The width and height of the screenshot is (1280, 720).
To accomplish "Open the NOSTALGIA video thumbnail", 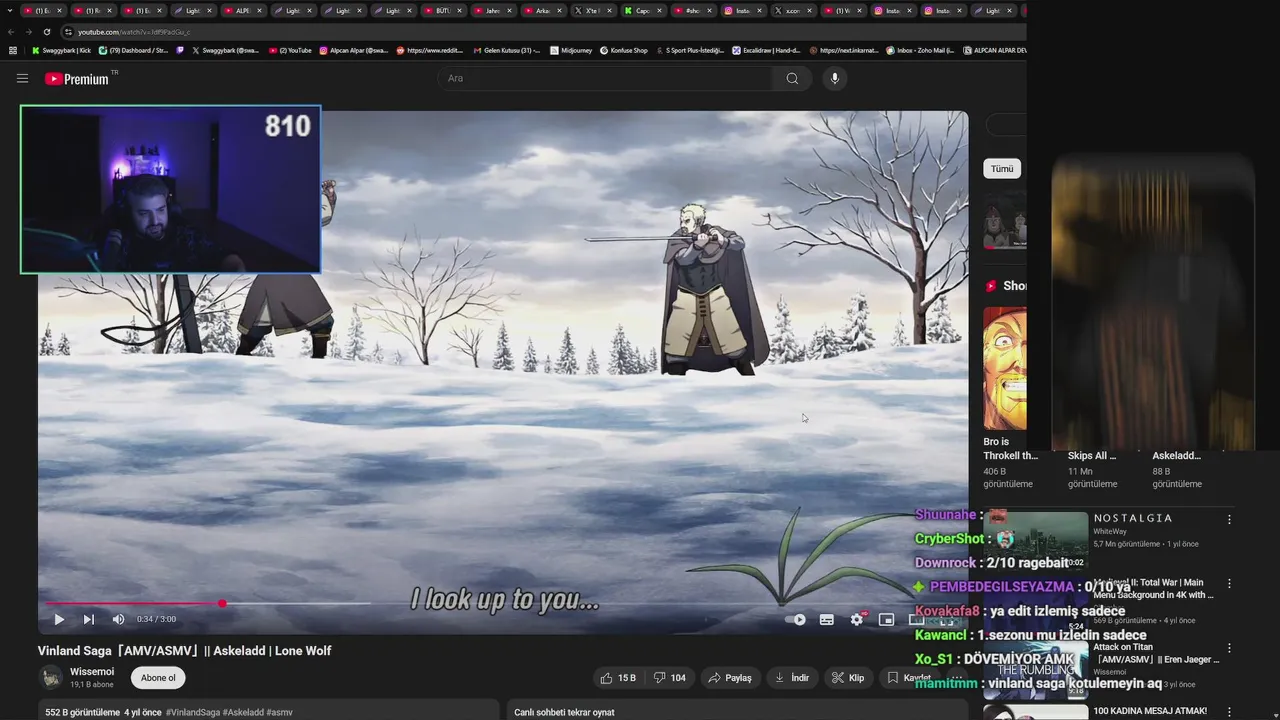I will [x=1035, y=540].
